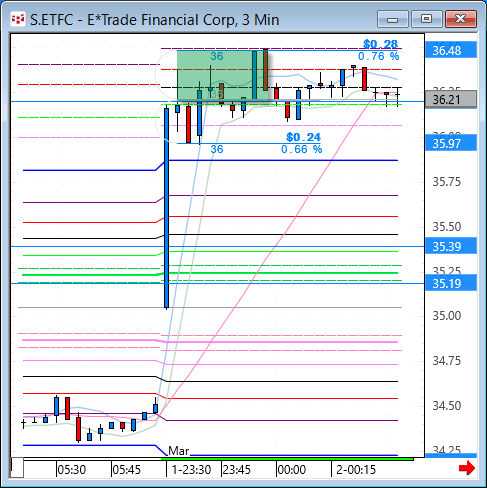Maximize the S.ETFC chart window
Viewport: 487px width, 488px height.
point(426,19)
